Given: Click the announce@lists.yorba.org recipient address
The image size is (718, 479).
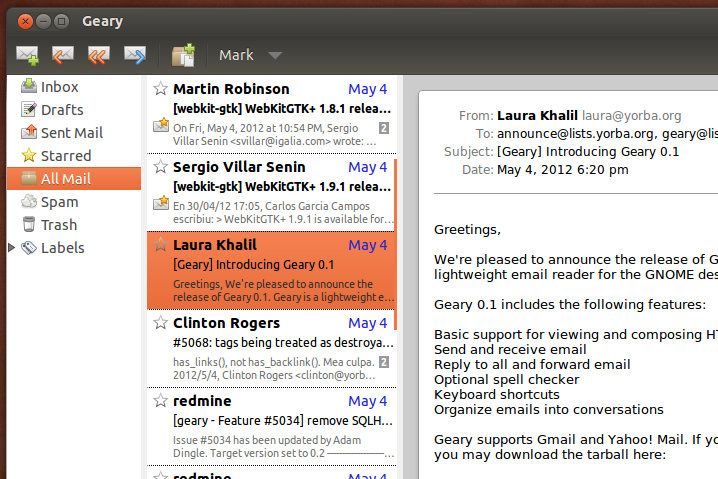Looking at the screenshot, I should [577, 134].
